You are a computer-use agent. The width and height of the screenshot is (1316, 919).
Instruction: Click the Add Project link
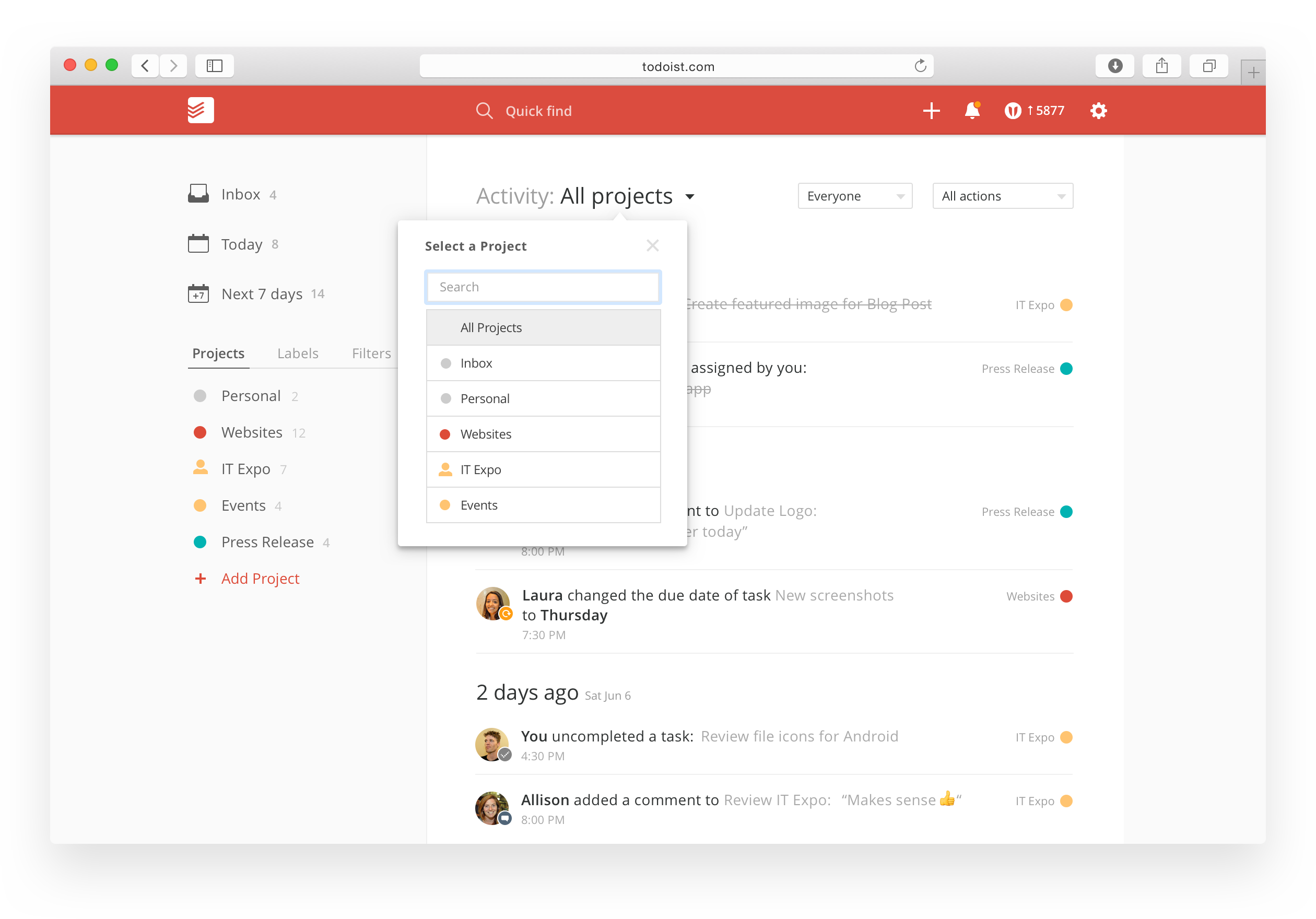point(260,579)
